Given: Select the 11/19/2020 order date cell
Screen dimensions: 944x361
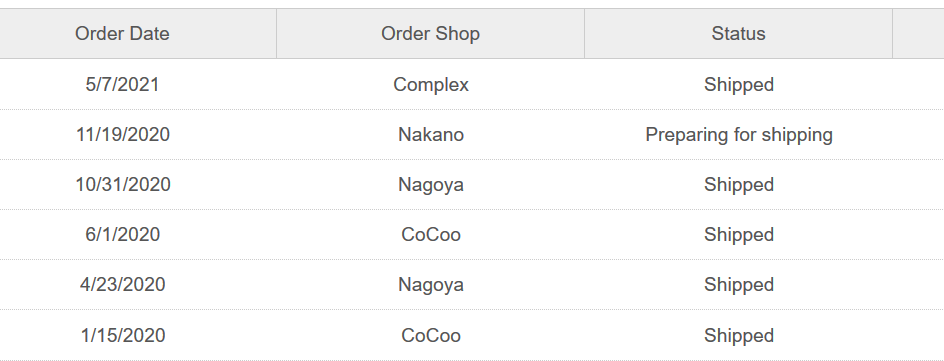Looking at the screenshot, I should (122, 134).
